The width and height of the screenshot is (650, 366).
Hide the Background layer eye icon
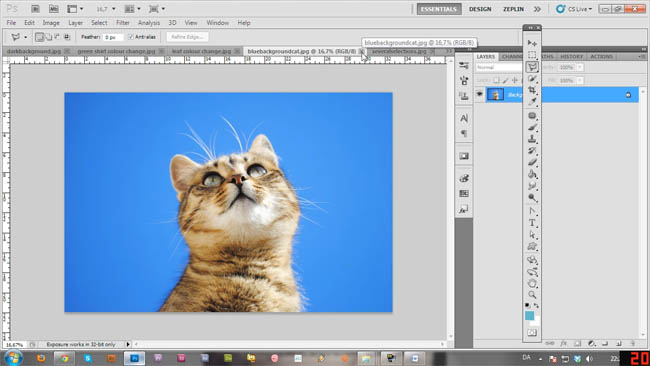coord(480,95)
